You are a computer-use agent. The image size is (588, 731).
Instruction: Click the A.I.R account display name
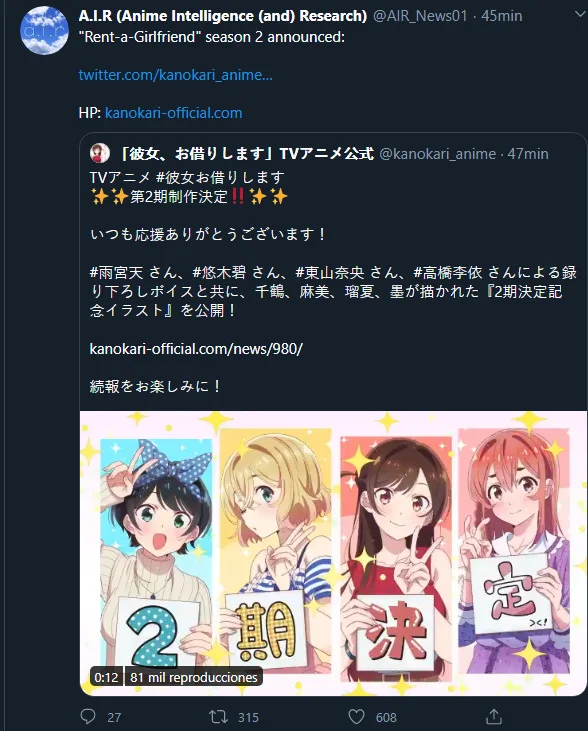point(223,16)
